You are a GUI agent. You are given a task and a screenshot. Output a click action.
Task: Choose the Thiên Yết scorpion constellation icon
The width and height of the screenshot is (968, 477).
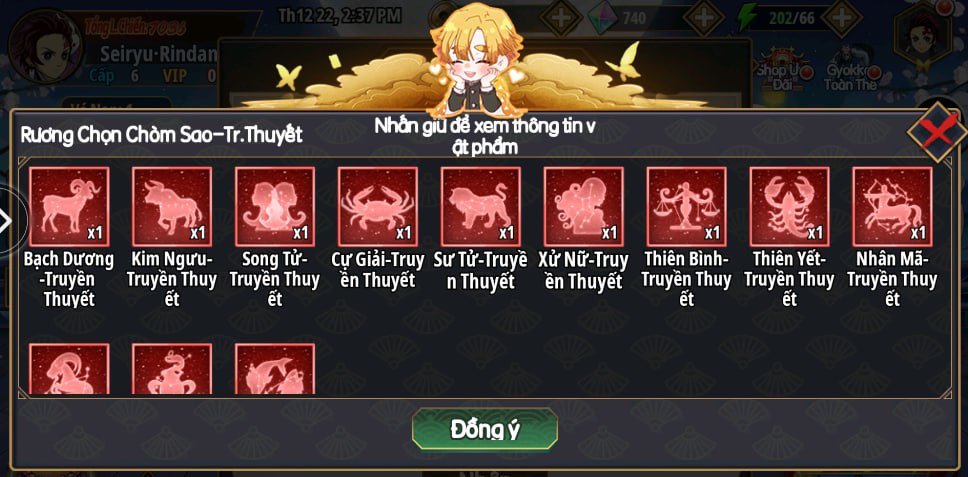point(790,207)
